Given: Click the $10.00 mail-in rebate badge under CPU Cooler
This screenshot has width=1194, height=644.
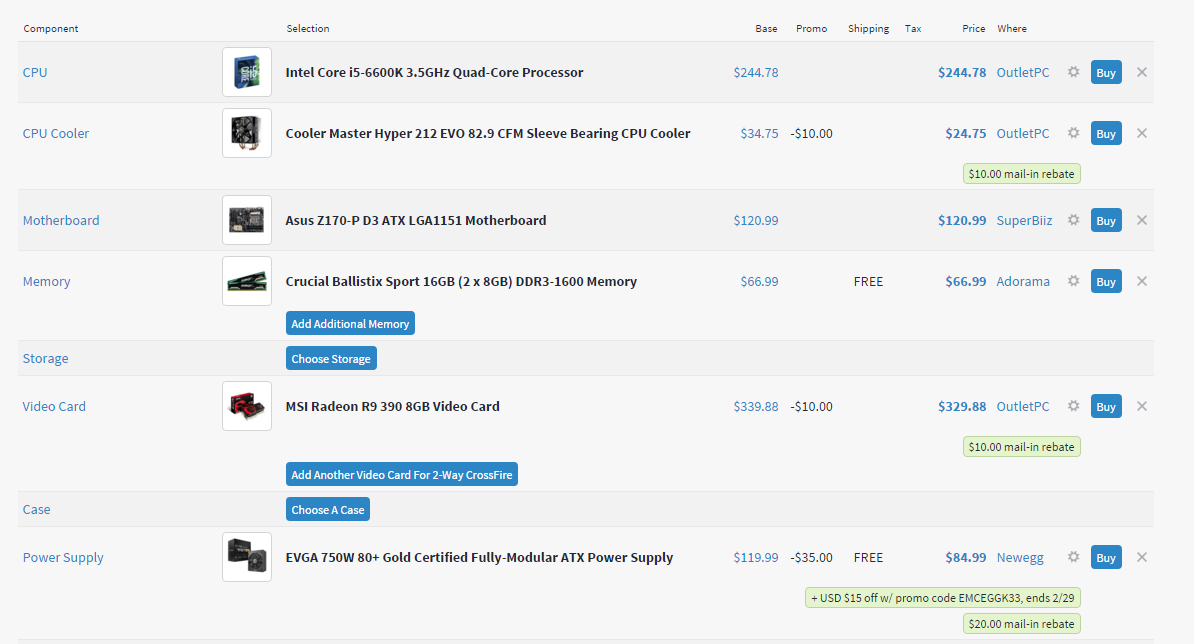Looking at the screenshot, I should [x=1021, y=174].
